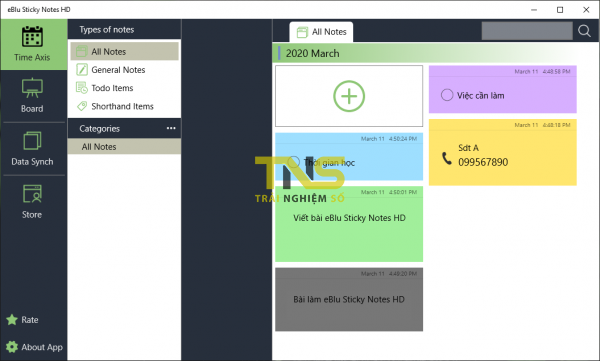
Task: Maximize the eBlu Sticky Notes HD window
Action: tap(560, 10)
